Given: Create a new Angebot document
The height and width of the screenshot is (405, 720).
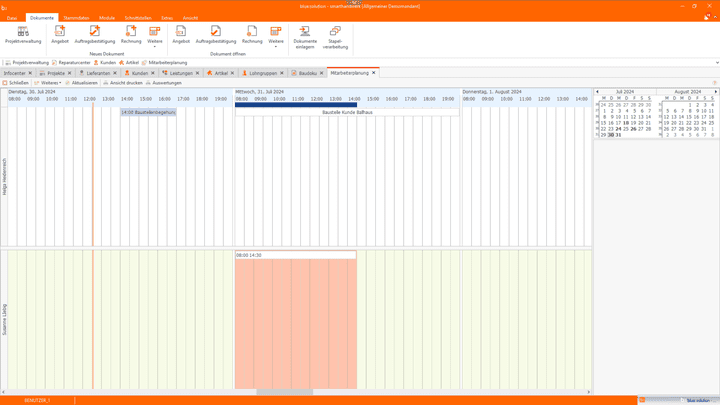Looking at the screenshot, I should pos(60,35).
